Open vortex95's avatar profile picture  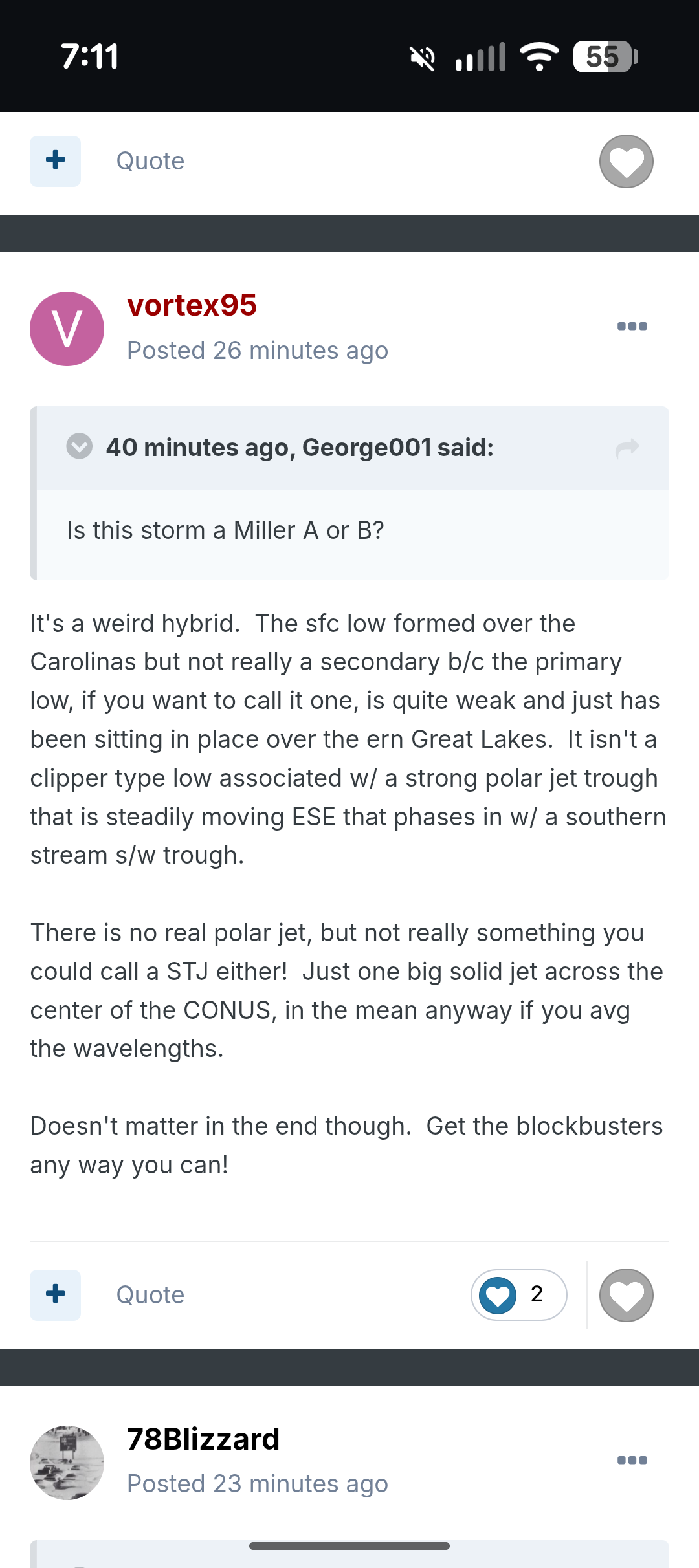(x=67, y=329)
